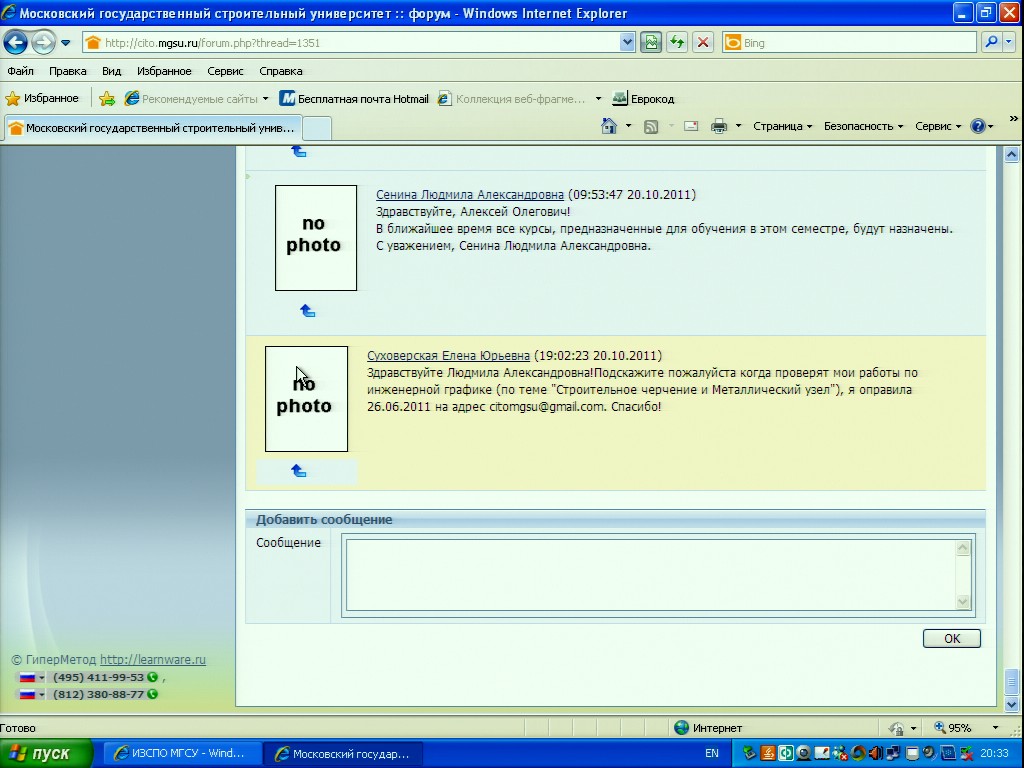
Task: Click the (495) 411-99-53 phone number
Action: (x=99, y=677)
